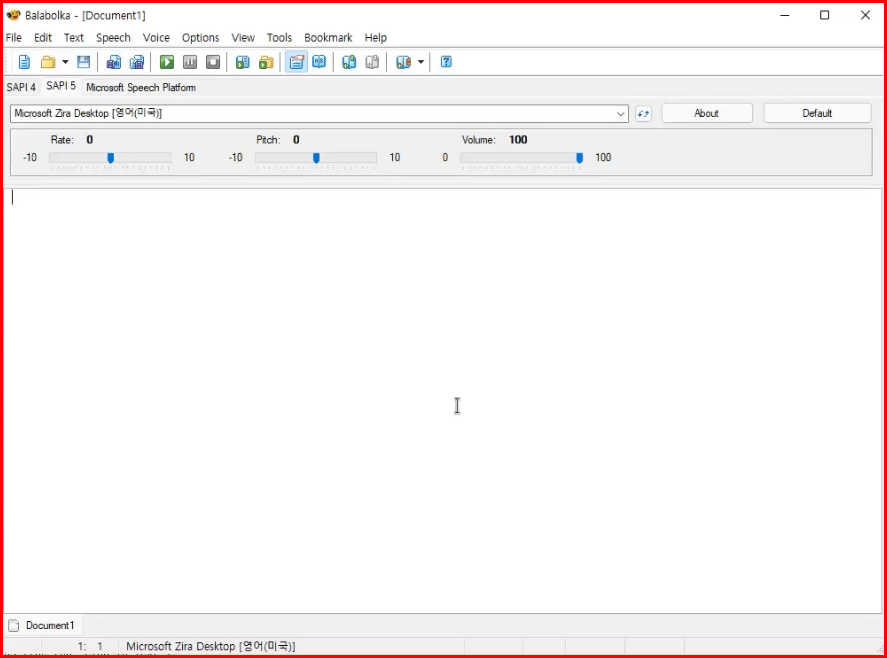Click the Volume slider handle
This screenshot has width=887, height=658.
coord(579,158)
